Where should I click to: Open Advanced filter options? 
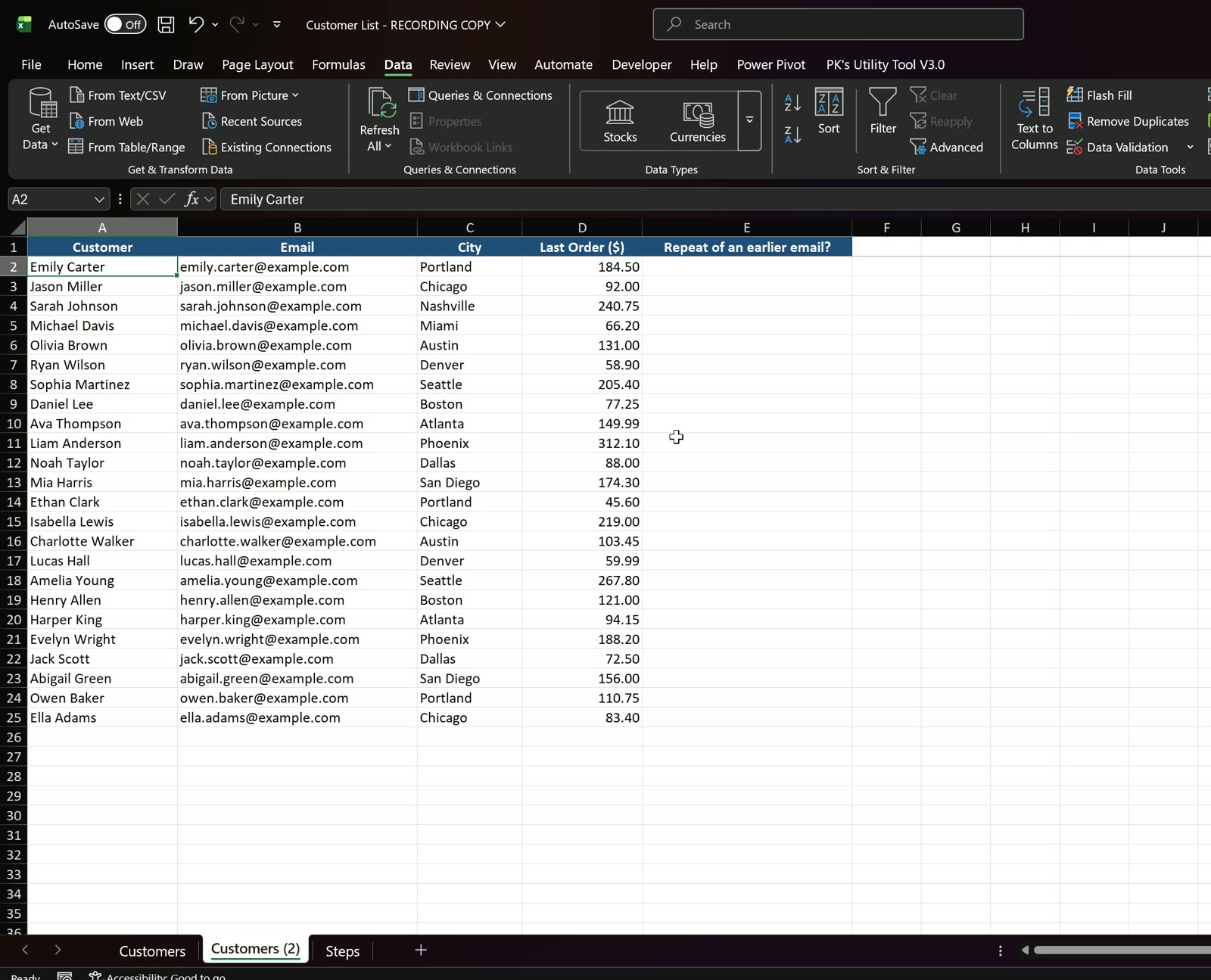947,147
